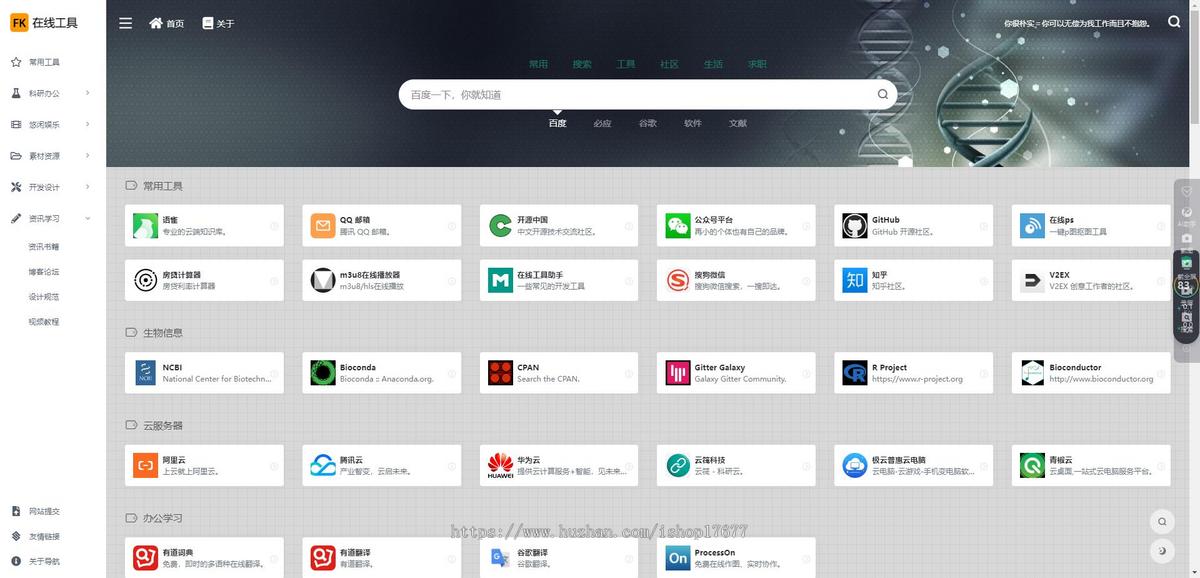Toggle night mode with the moon button
1200x578 pixels.
coord(1161,550)
